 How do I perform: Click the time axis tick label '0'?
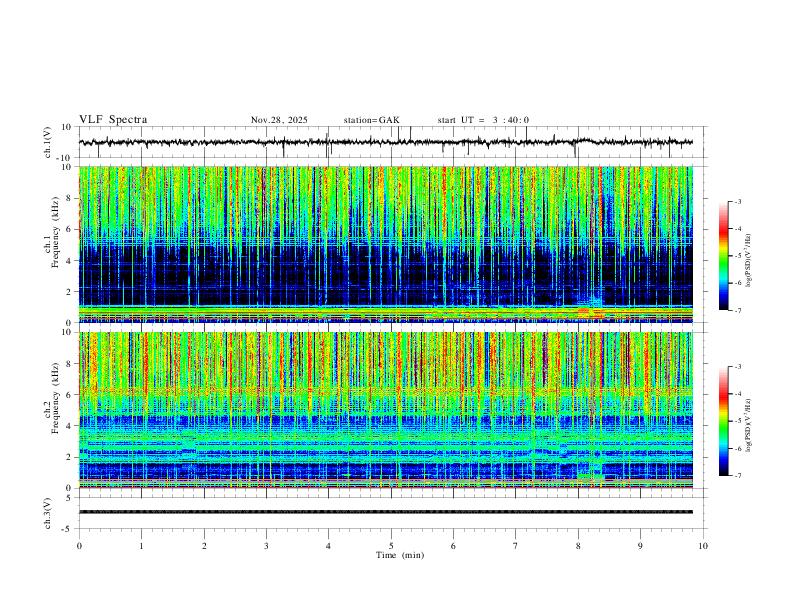[x=79, y=546]
